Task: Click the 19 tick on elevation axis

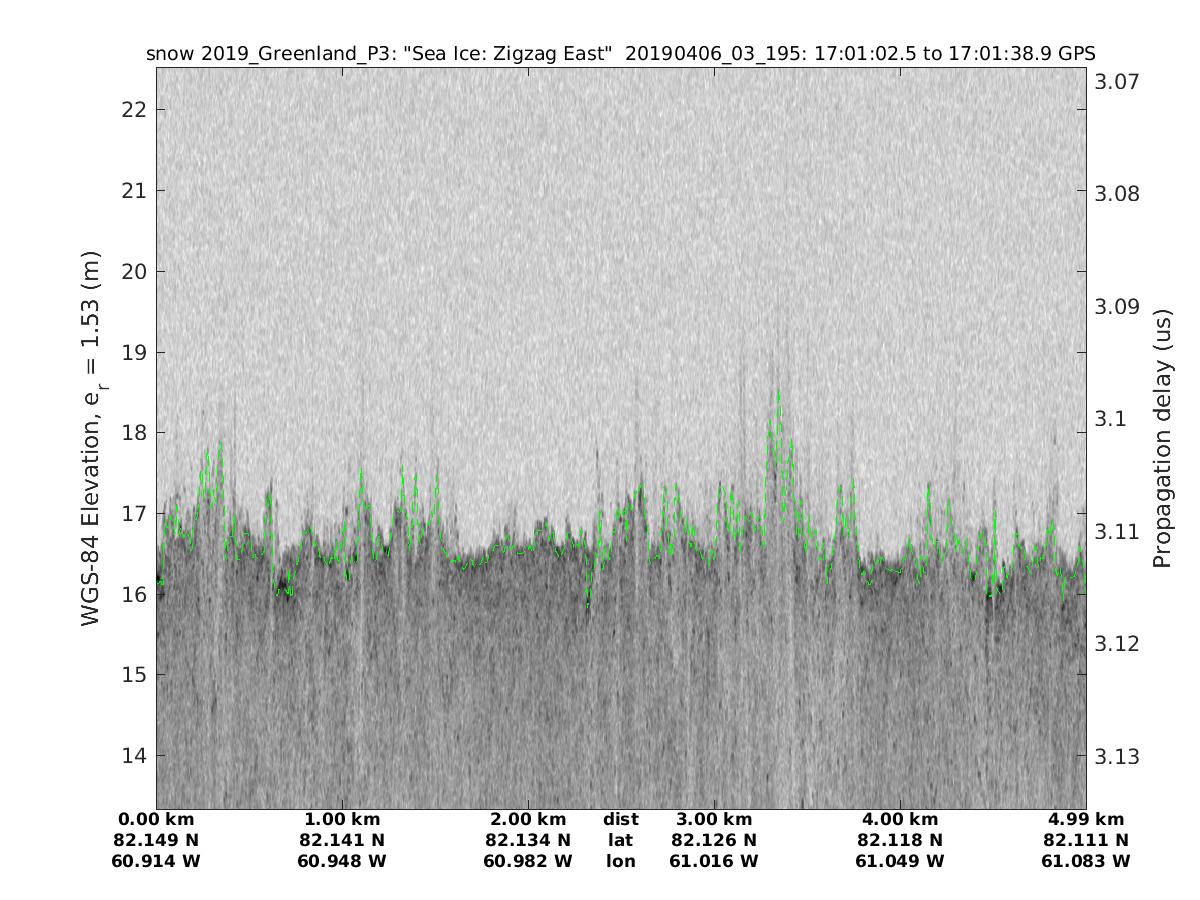Action: 137,352
